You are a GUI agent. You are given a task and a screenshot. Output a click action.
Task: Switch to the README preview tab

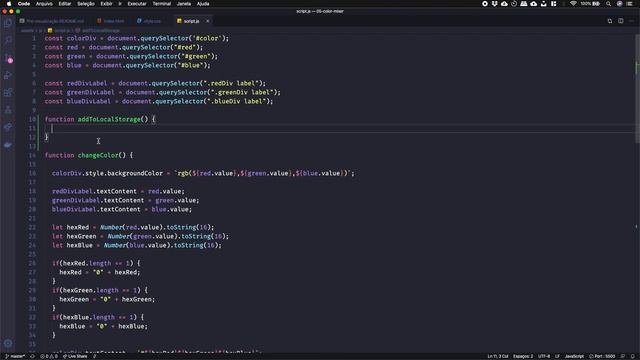[52, 21]
